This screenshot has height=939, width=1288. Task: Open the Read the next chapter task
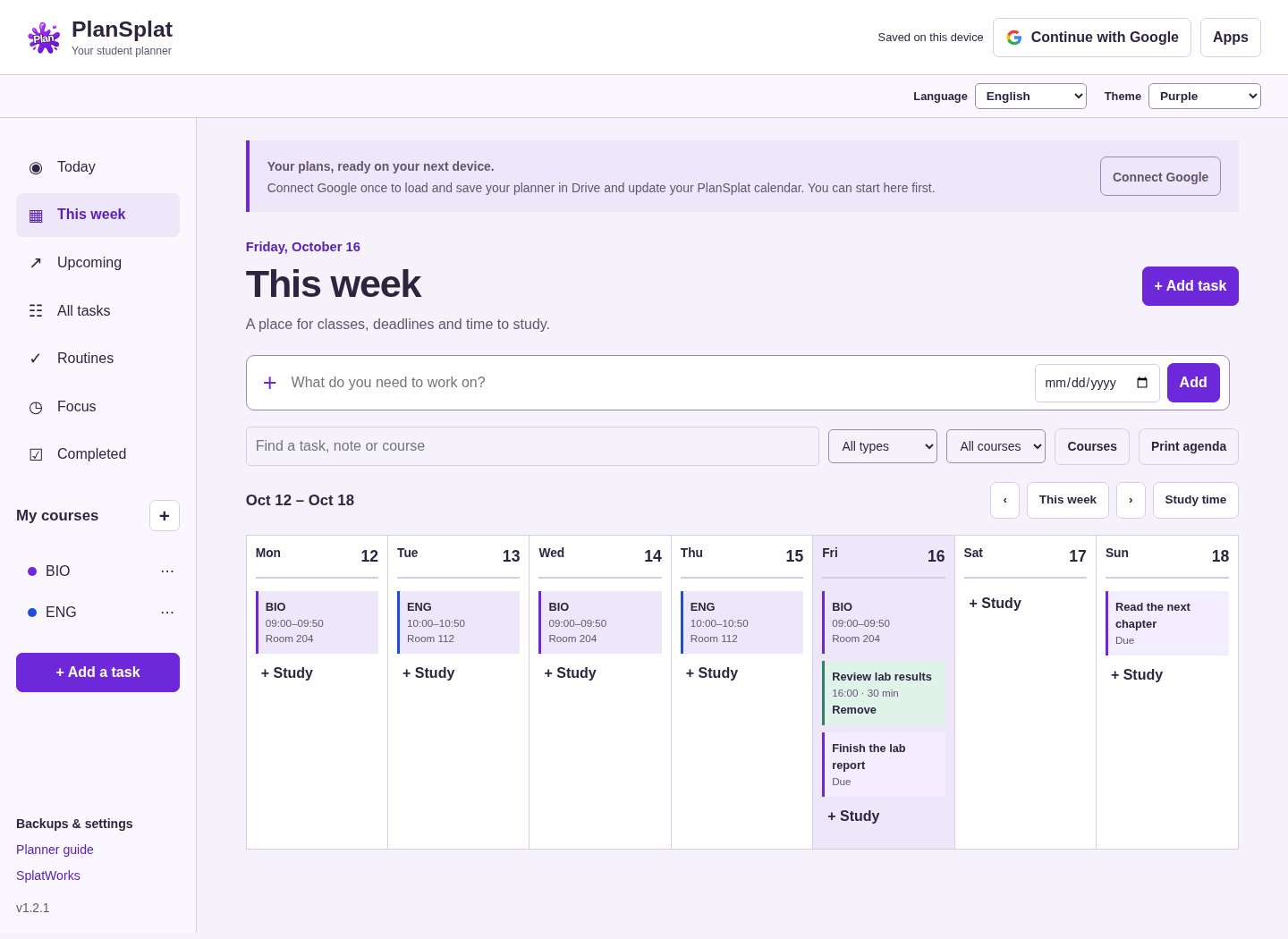[x=1167, y=623]
